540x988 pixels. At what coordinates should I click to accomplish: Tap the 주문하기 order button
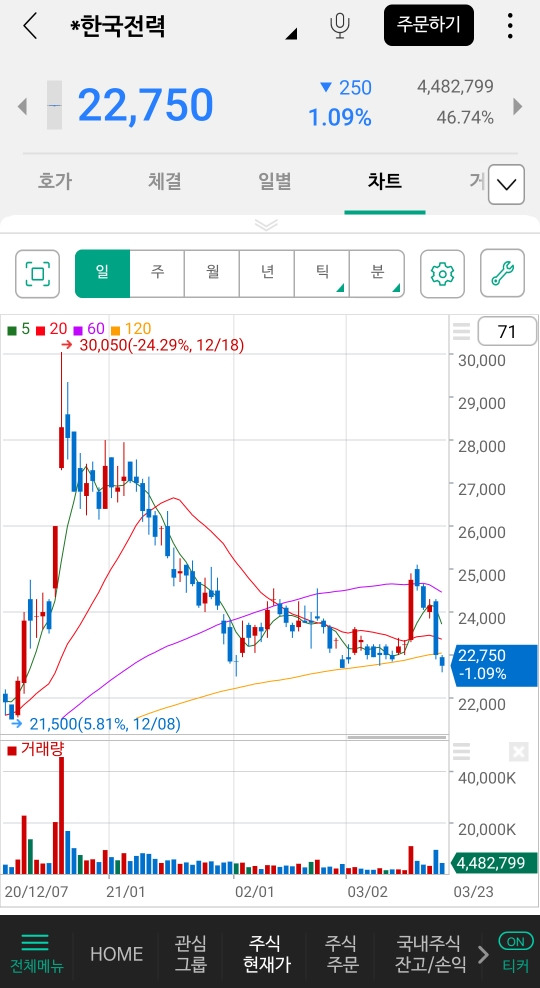point(428,25)
